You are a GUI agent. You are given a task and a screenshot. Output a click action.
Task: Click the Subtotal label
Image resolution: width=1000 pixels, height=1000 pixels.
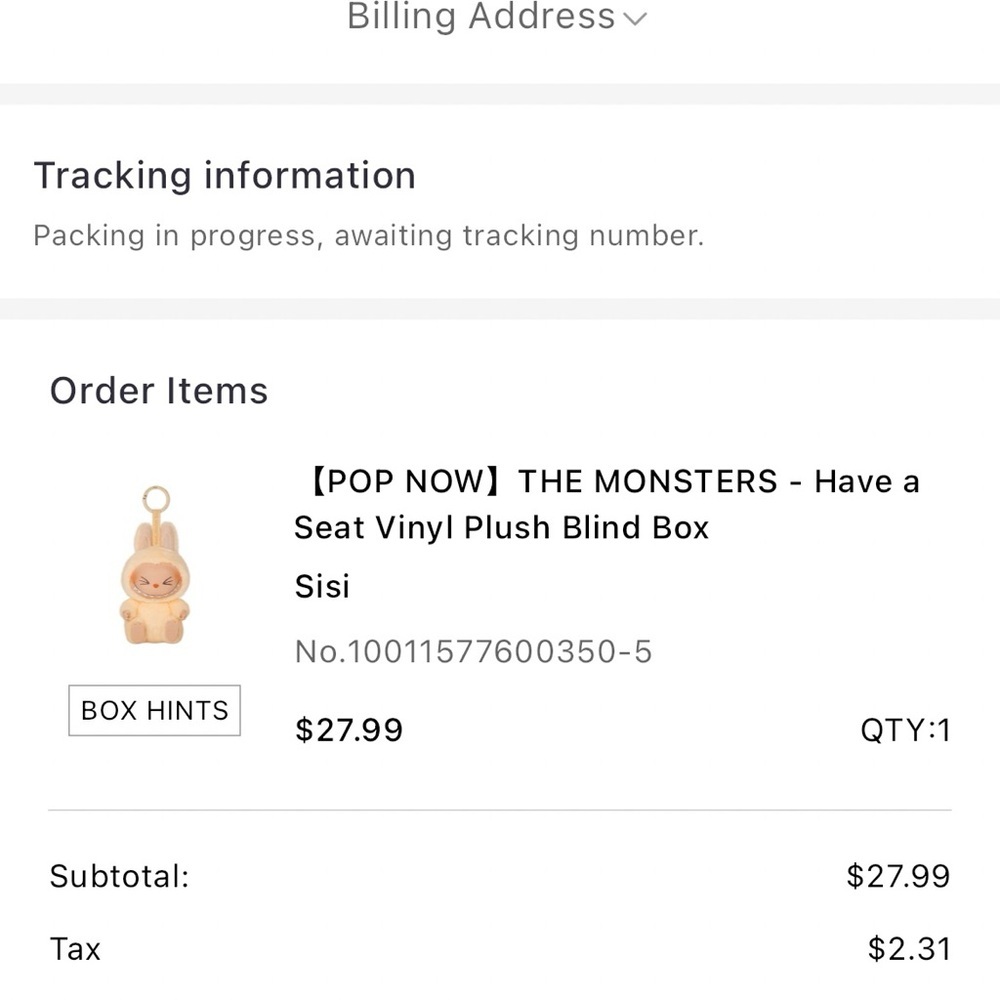click(x=119, y=877)
